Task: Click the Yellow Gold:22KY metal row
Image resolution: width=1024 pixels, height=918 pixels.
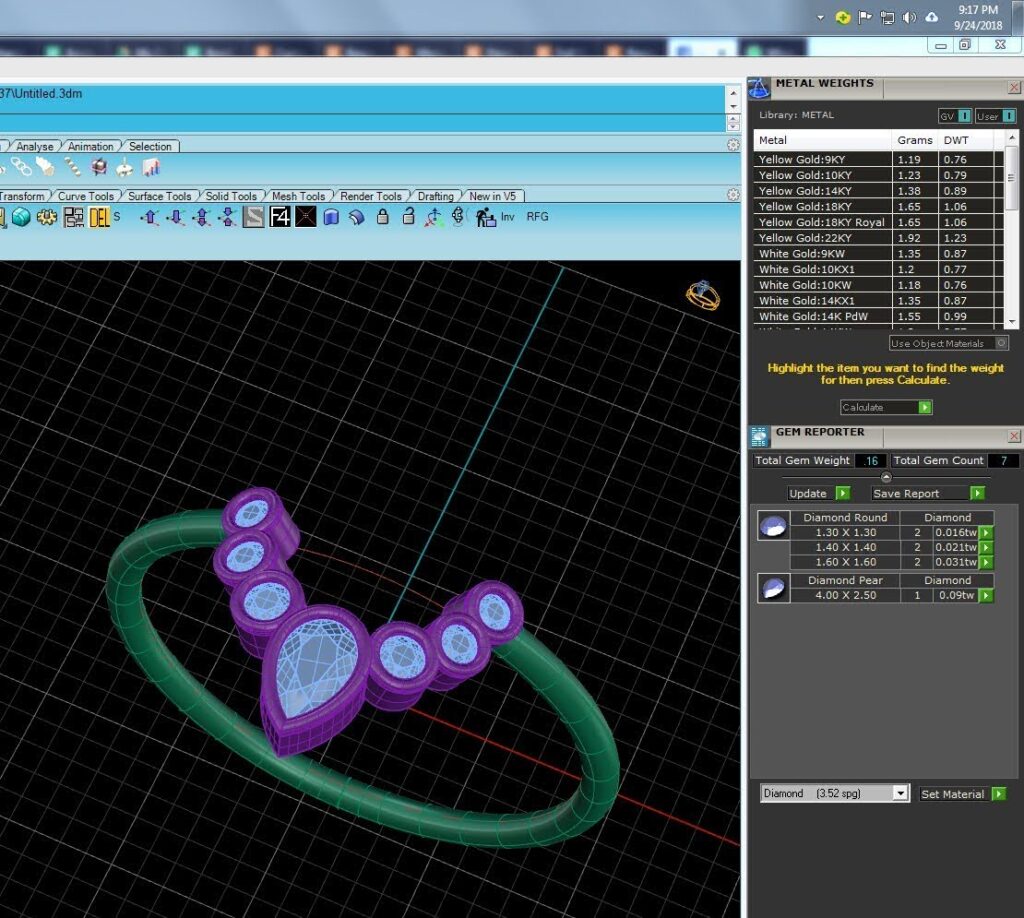Action: pos(878,238)
